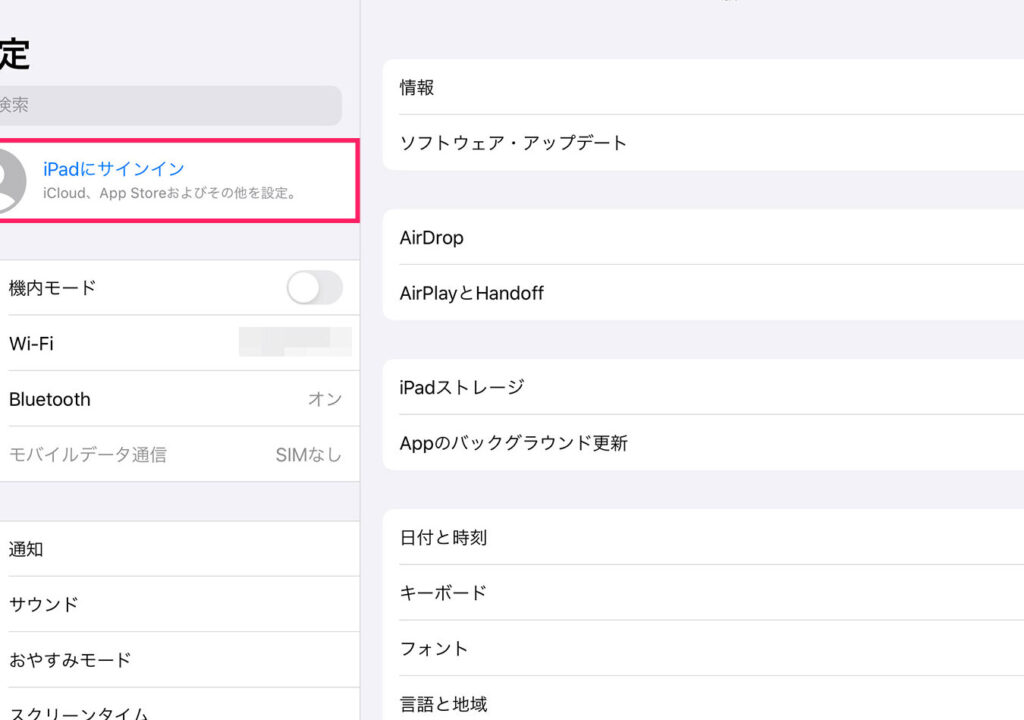Open AirPlayとHandoff settings

click(x=700, y=293)
